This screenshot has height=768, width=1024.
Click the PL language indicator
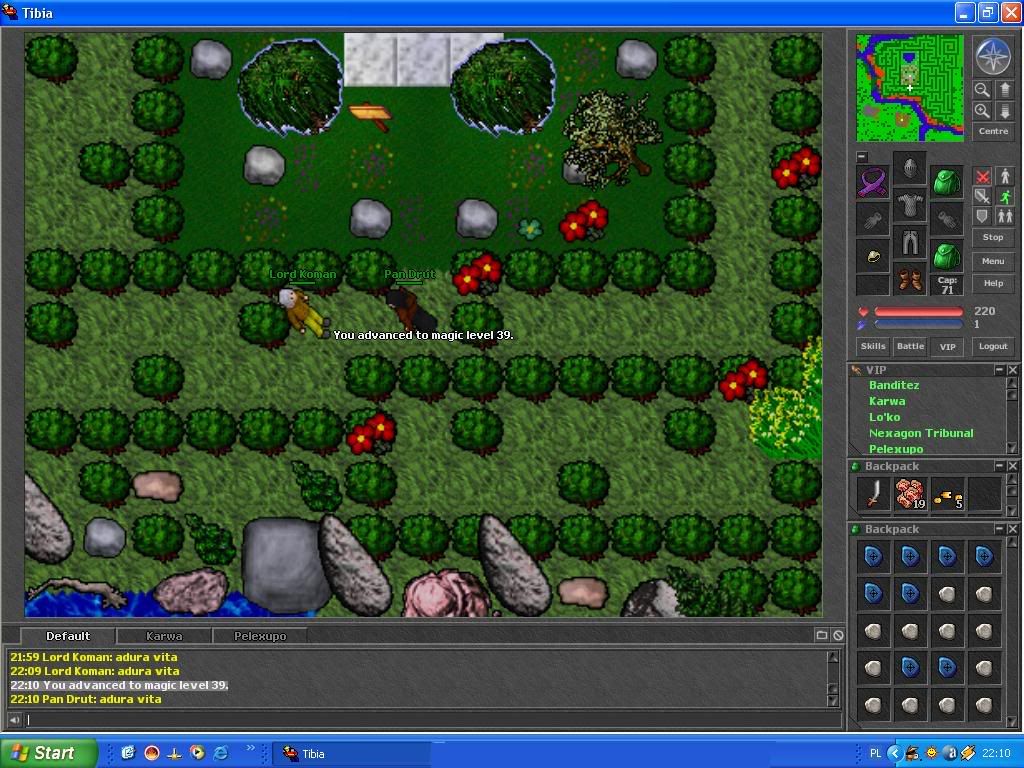(875, 753)
